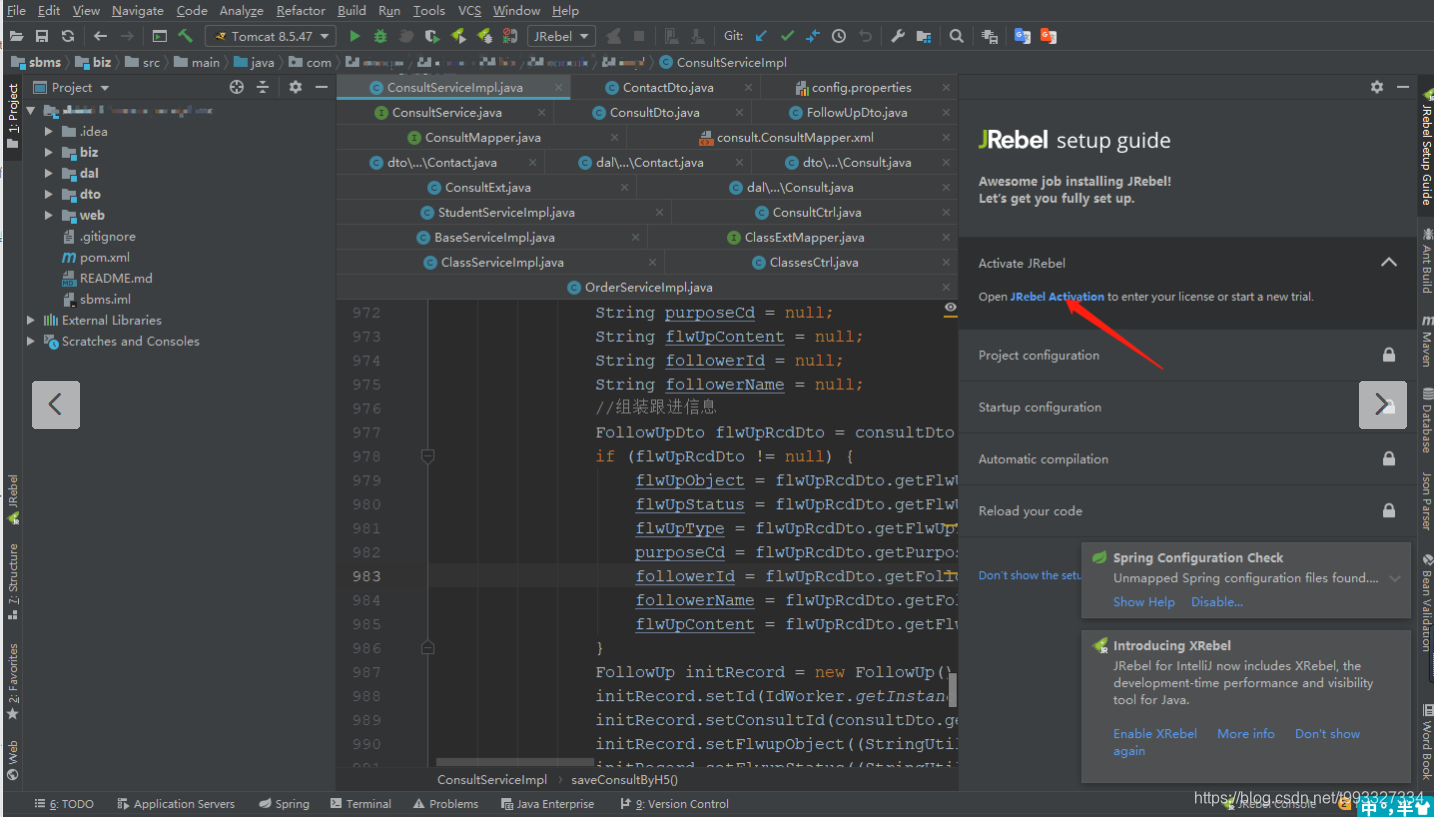1434x817 pixels.
Task: Debug with JRebel rocket-bug icon
Action: point(485,36)
